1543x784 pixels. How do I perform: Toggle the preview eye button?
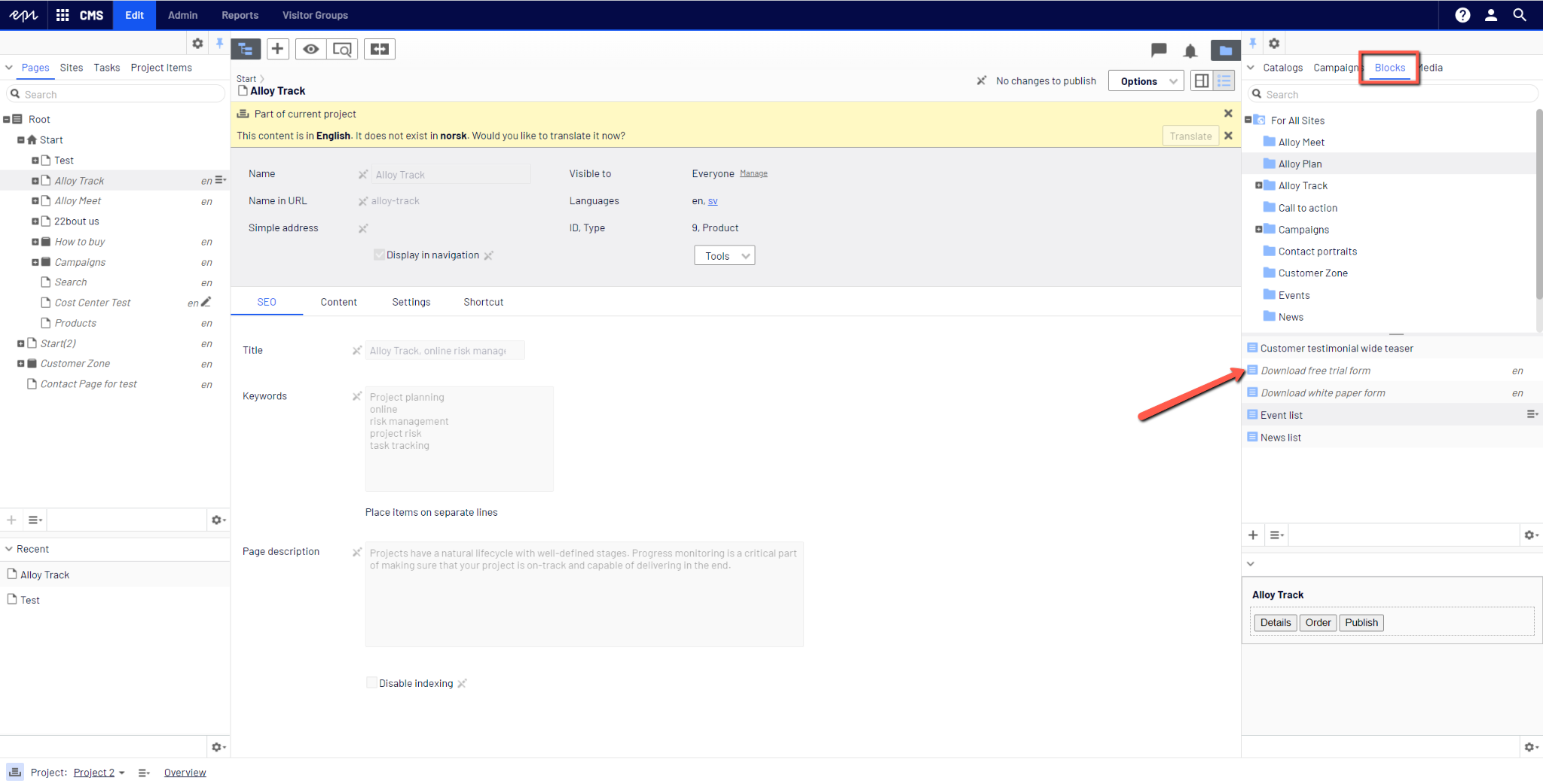pyautogui.click(x=310, y=49)
